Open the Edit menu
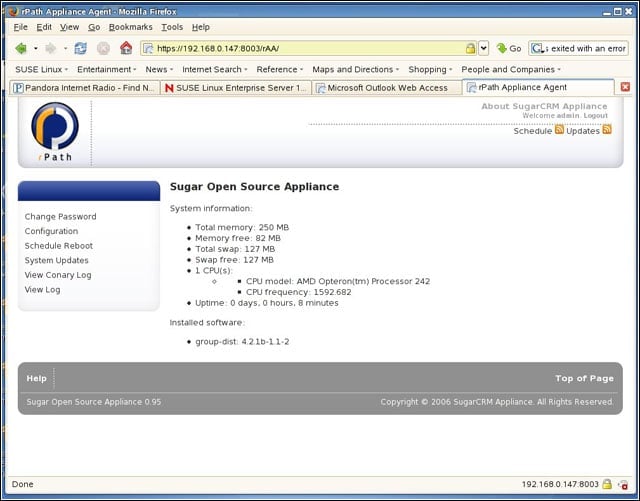640x501 pixels. pos(44,27)
